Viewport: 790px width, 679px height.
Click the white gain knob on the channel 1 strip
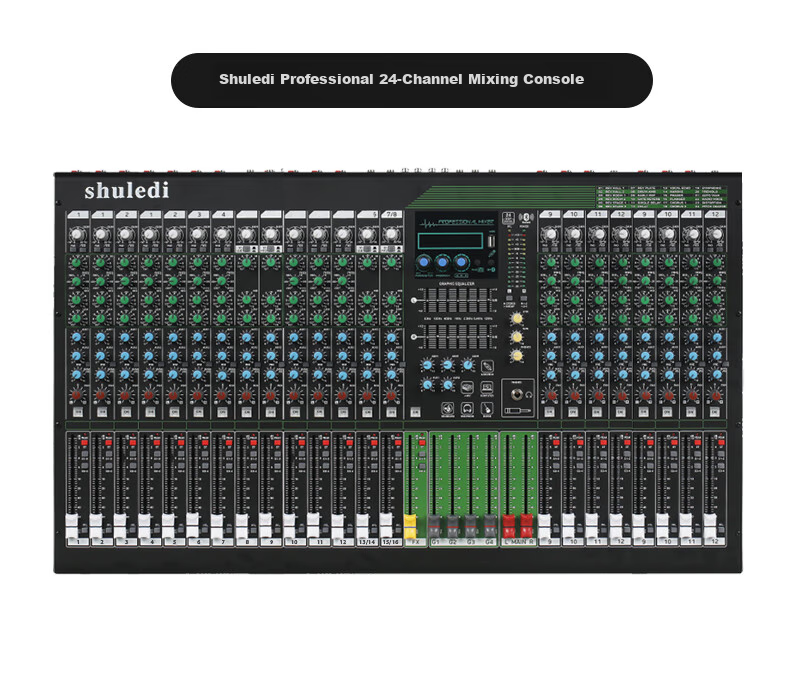click(x=77, y=234)
